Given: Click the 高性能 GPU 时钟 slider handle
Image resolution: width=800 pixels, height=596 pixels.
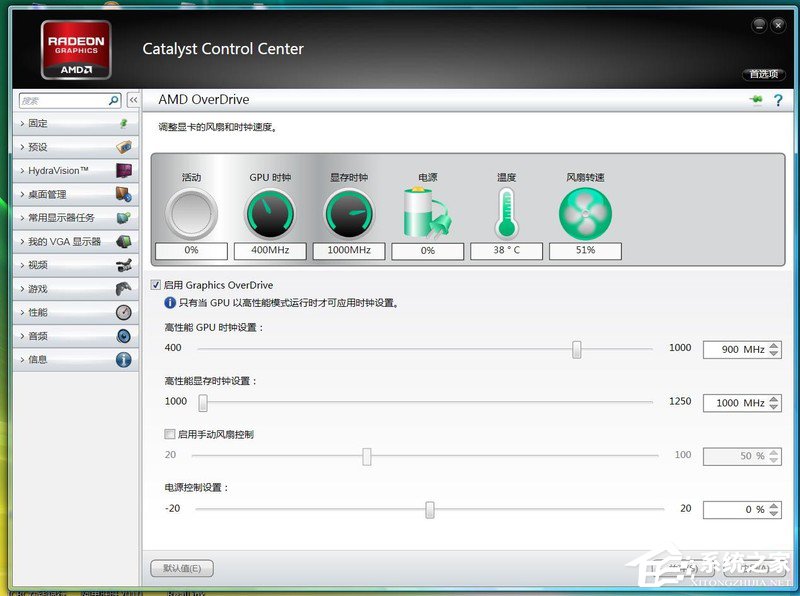Looking at the screenshot, I should tap(577, 348).
